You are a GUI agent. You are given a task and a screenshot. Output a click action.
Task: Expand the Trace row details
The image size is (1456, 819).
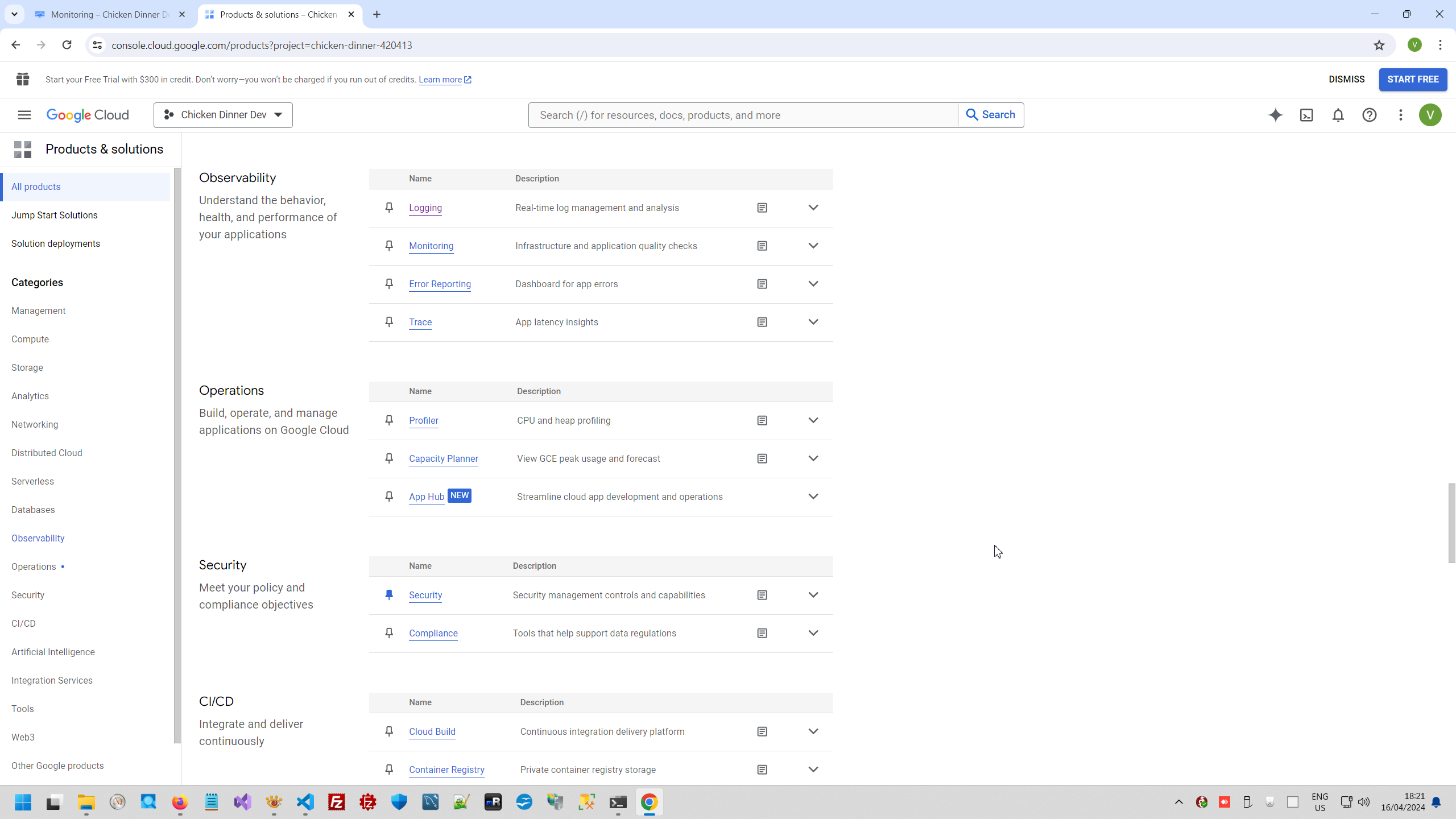(813, 322)
